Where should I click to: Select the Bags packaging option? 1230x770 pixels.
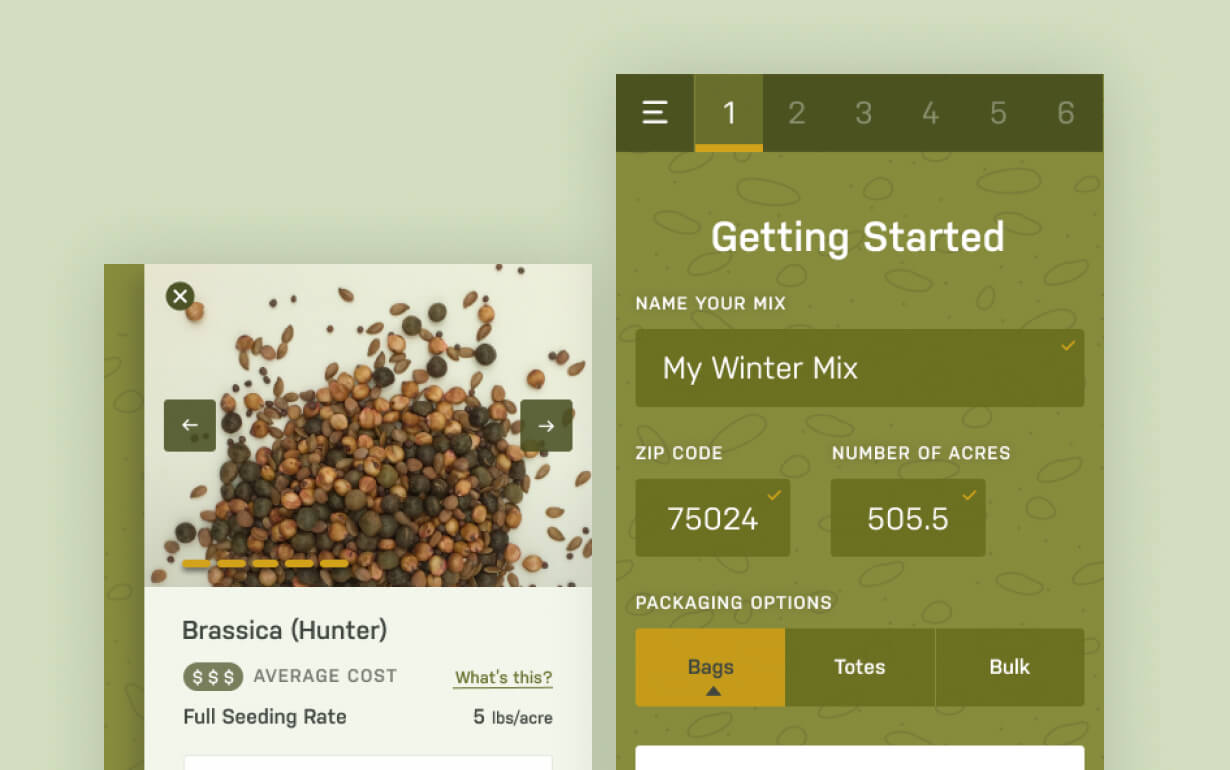(710, 667)
